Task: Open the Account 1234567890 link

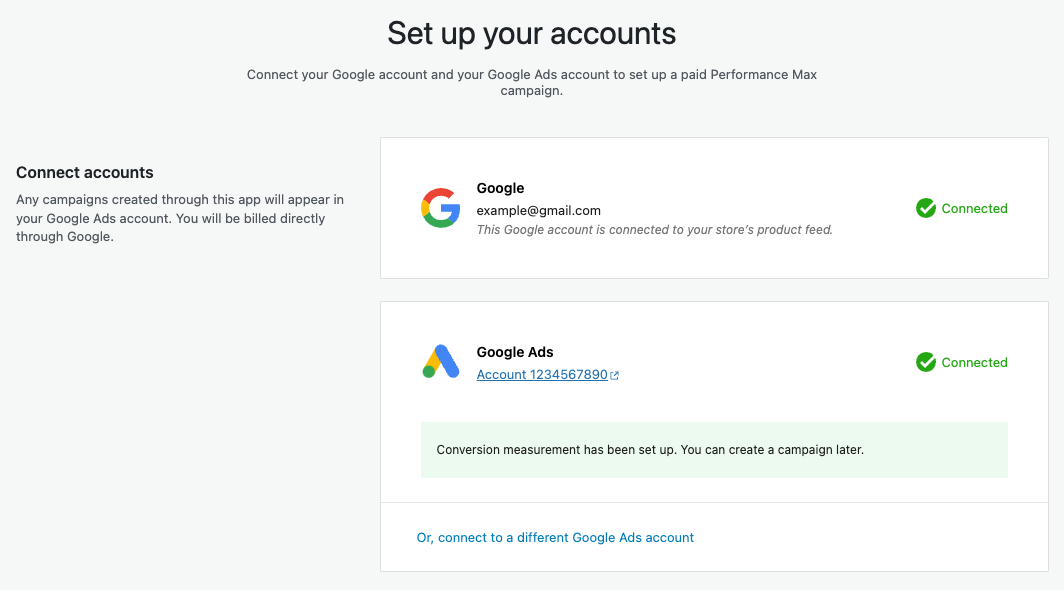Action: pos(542,375)
